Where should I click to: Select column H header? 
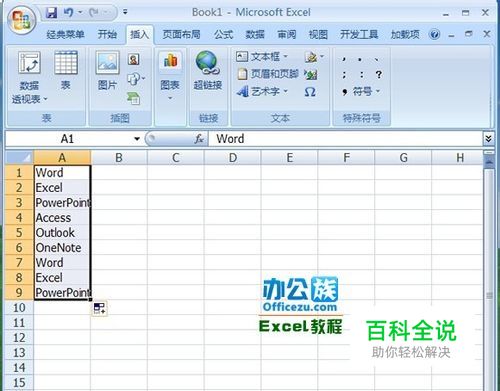tap(460, 158)
